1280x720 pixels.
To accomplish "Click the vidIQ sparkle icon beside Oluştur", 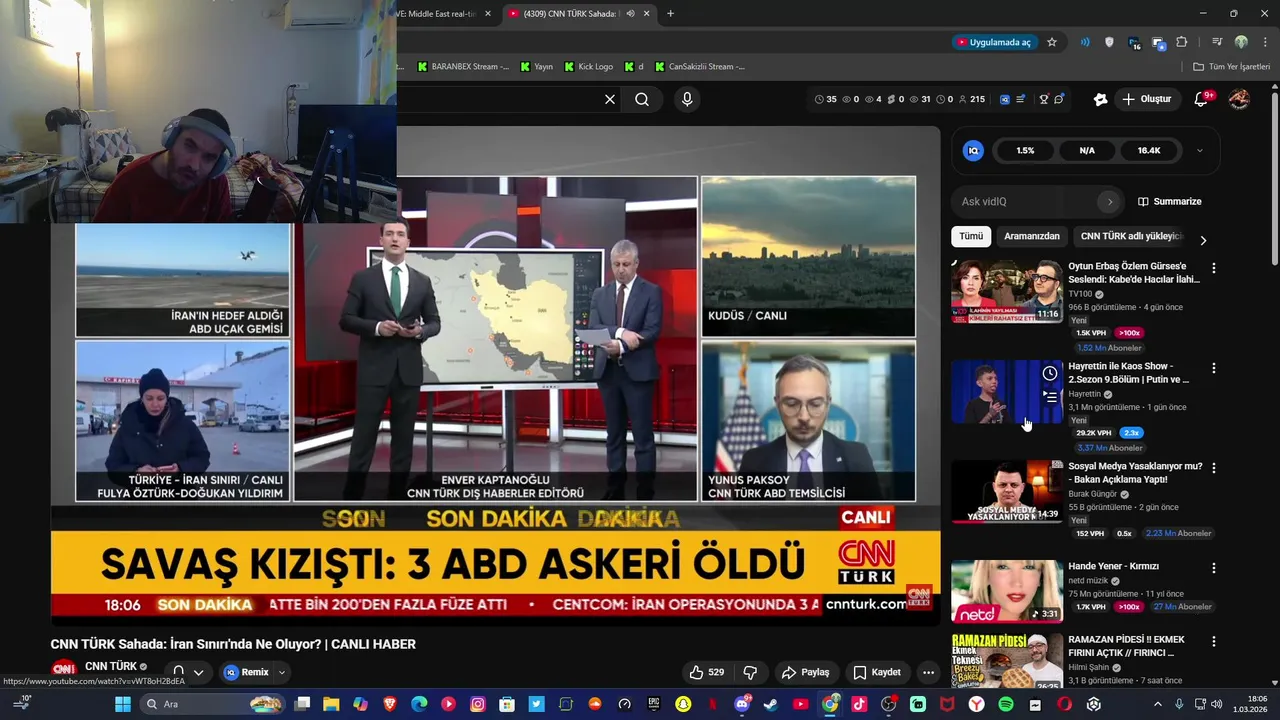I will pos(1100,99).
